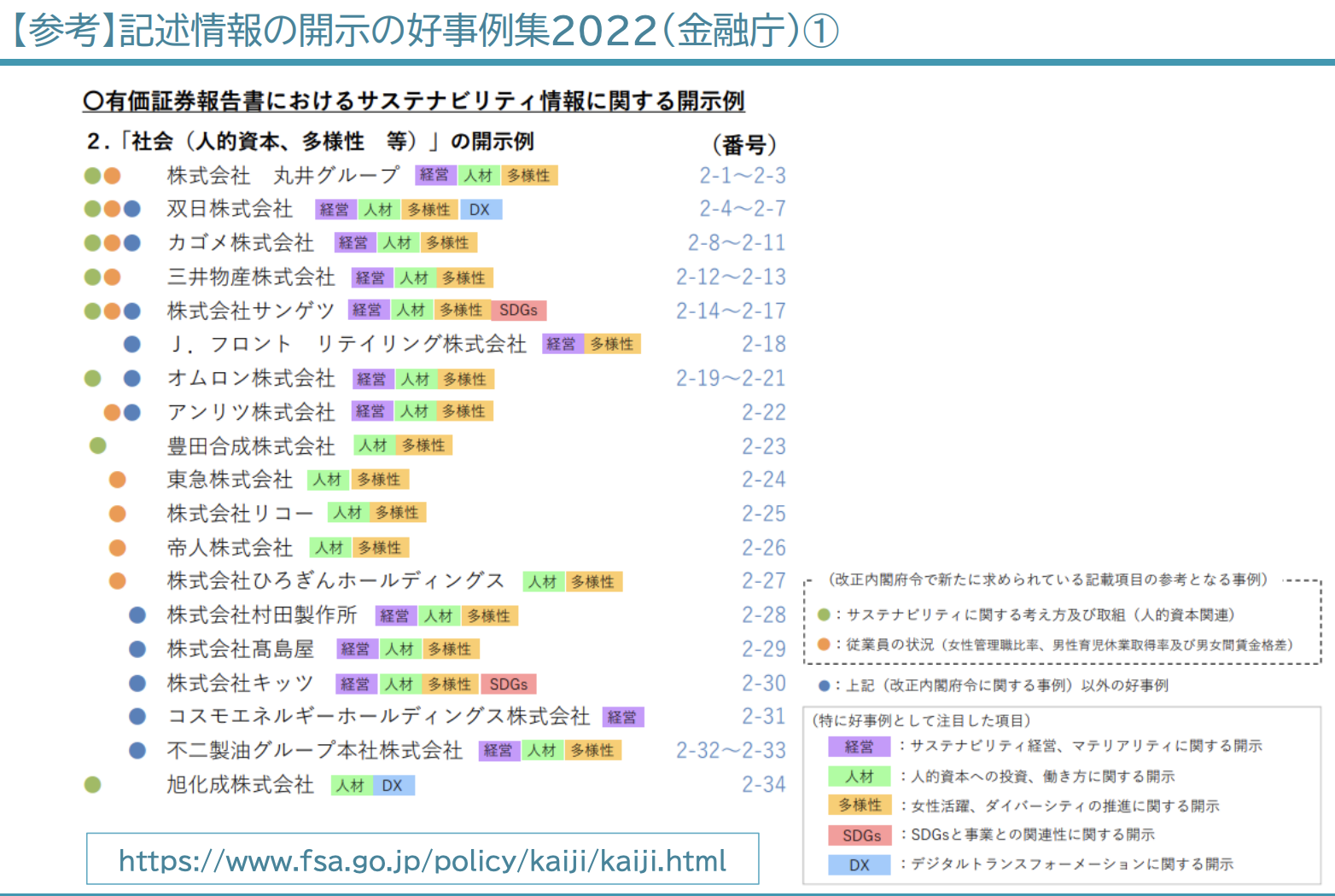Click the orange dot beside 株式会社リコー

tap(118, 514)
